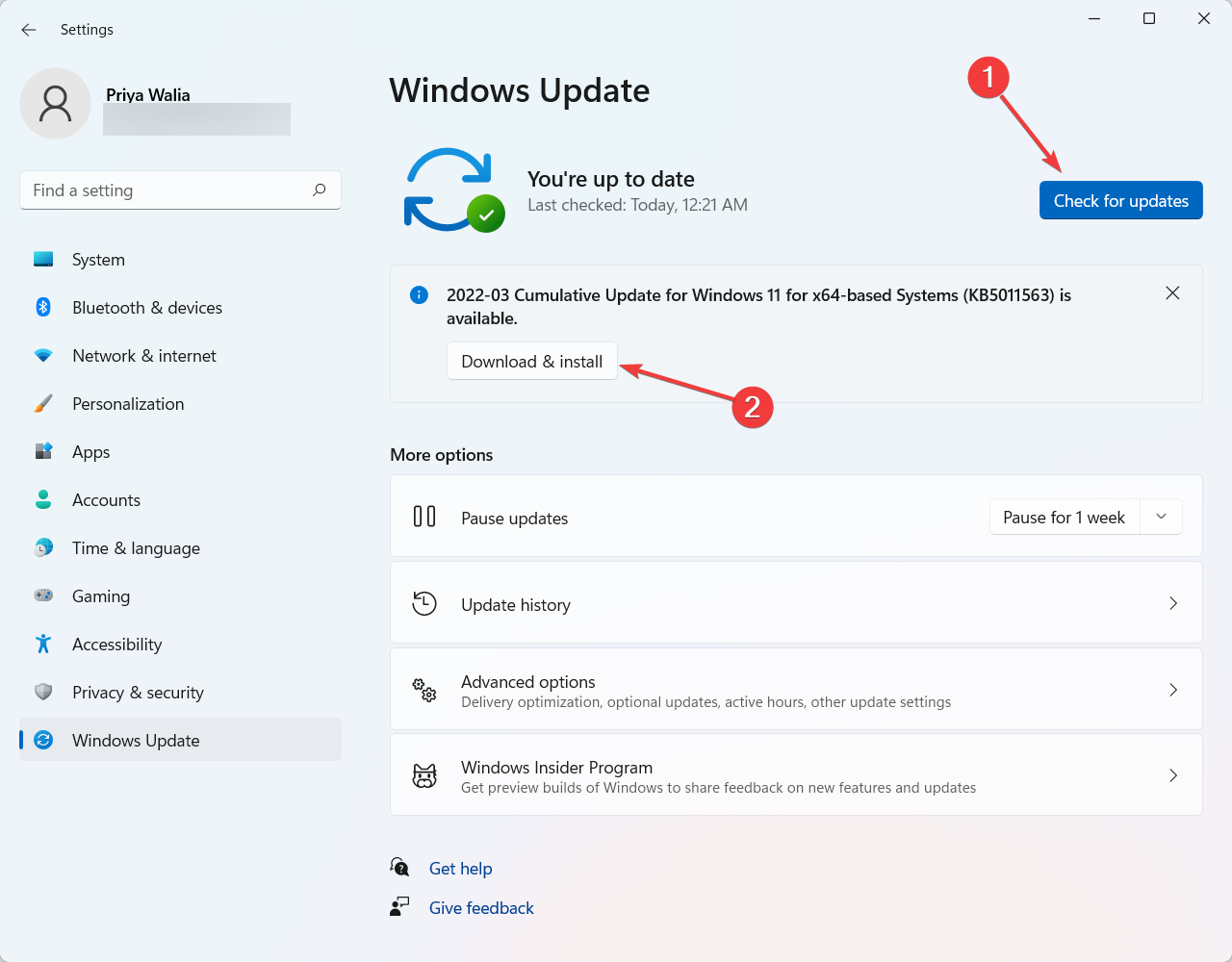Screen dimensions: 1232x962
Task: Click the search magnifier icon
Action: (x=320, y=190)
